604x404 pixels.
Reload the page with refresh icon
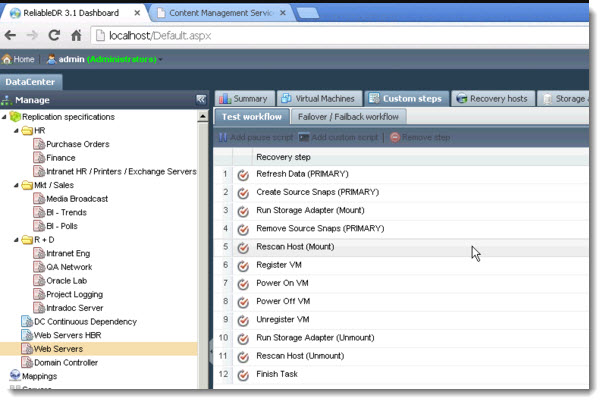[x=54, y=35]
